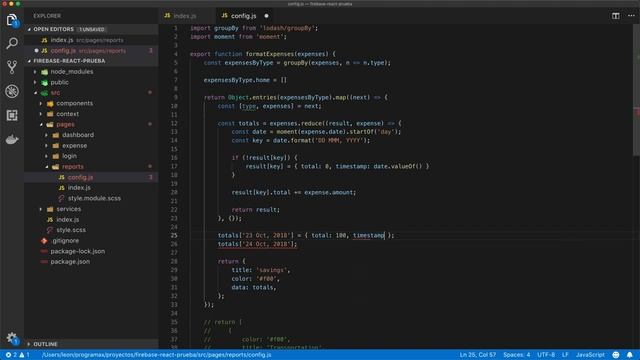Open the Search view in activity bar
The image size is (640, 360).
(12, 43)
